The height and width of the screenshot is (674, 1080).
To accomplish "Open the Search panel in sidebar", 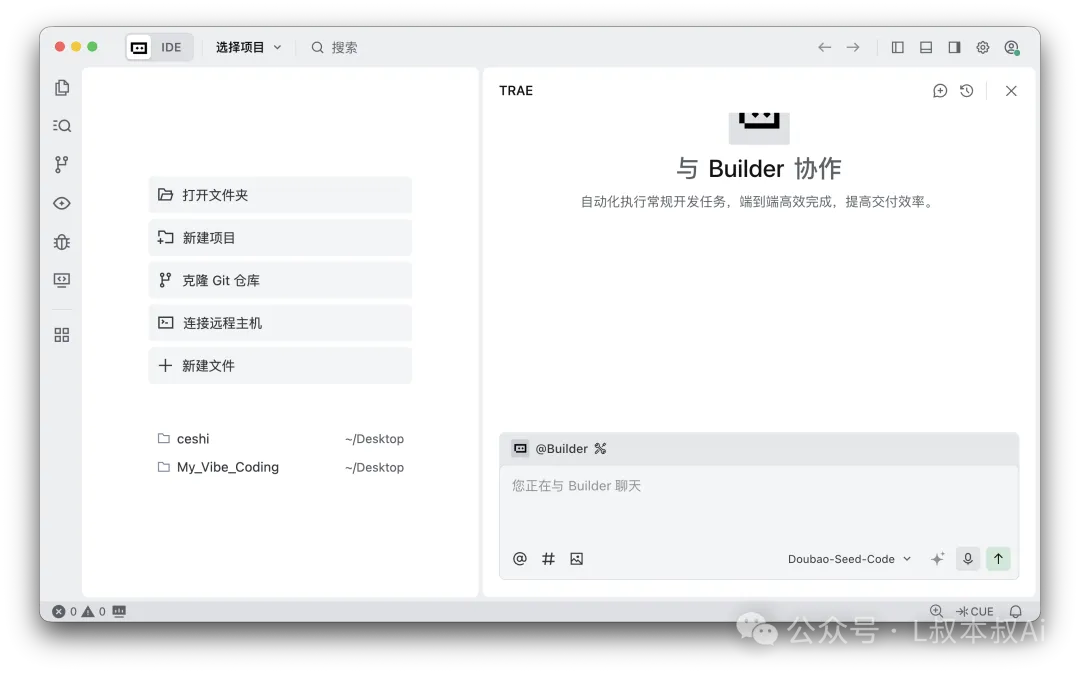I will pos(62,125).
